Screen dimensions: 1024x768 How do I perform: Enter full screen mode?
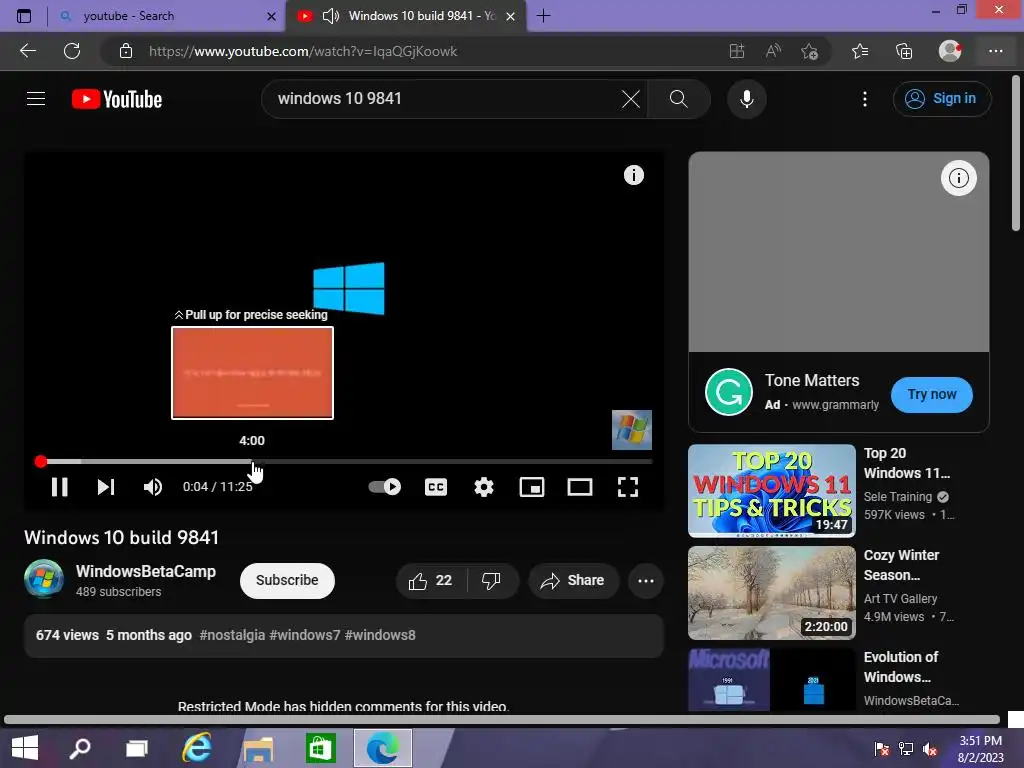coord(628,487)
